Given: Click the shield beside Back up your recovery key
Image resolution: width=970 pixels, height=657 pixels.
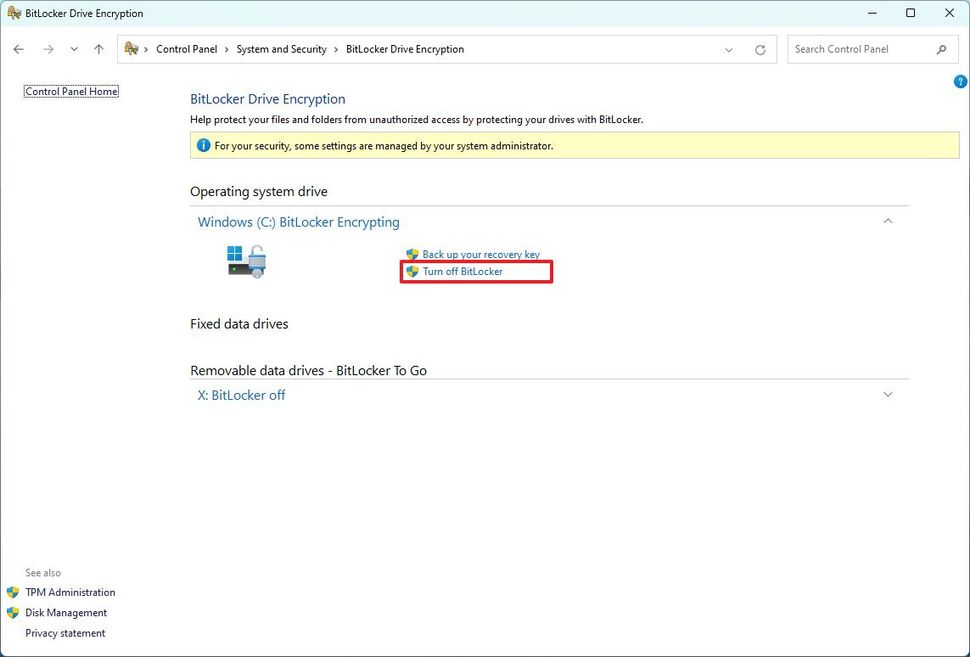Looking at the screenshot, I should (410, 254).
